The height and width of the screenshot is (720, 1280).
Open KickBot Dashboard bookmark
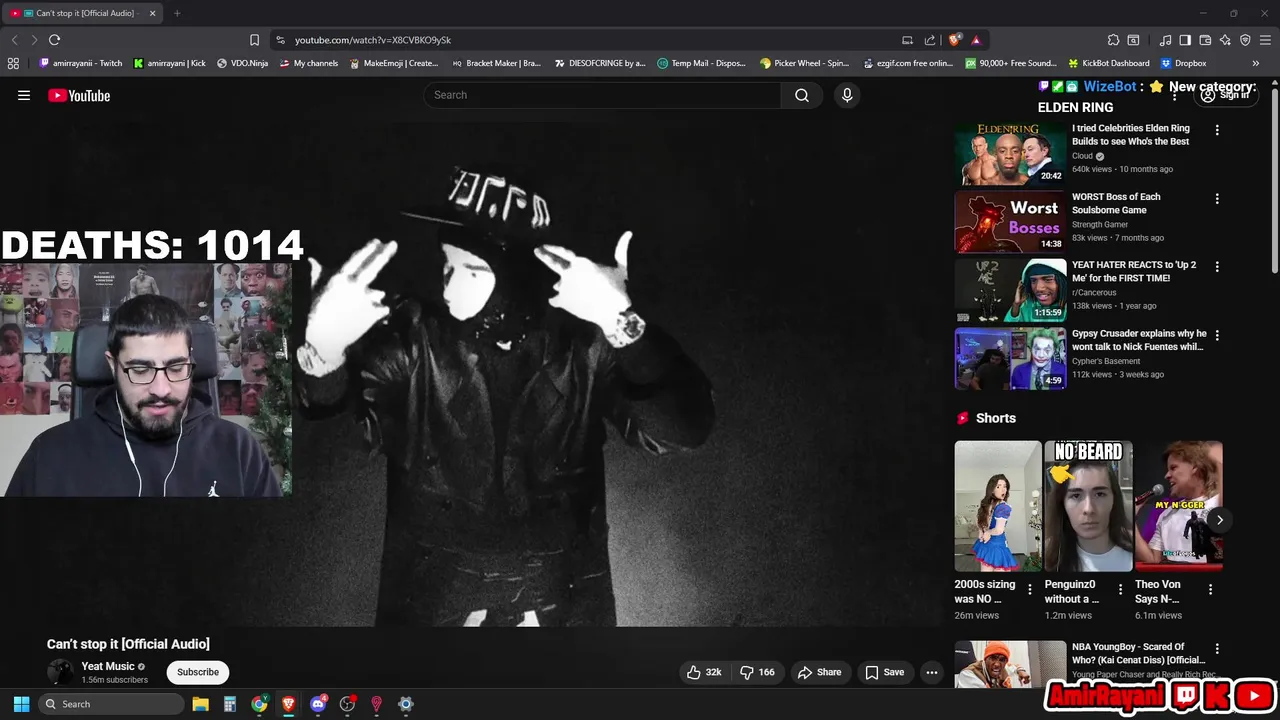(1109, 63)
